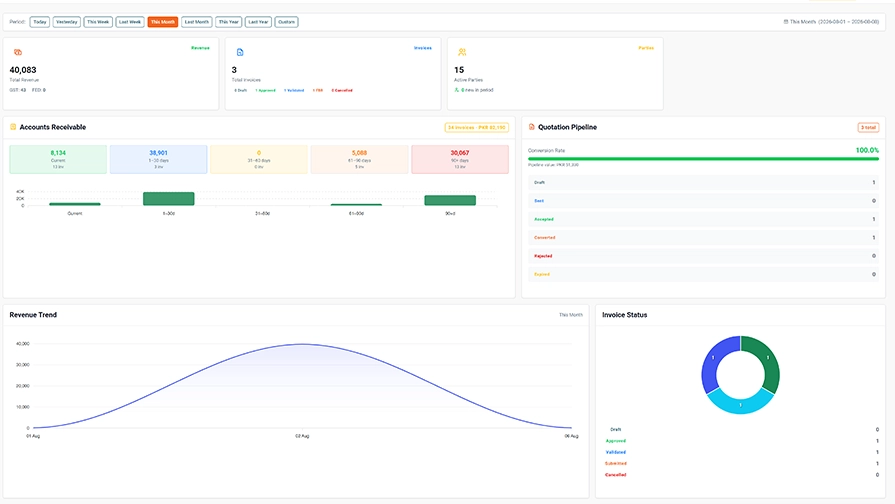Image resolution: width=895 pixels, height=504 pixels.
Task: Click the Revenue label on first card
Action: (x=200, y=48)
